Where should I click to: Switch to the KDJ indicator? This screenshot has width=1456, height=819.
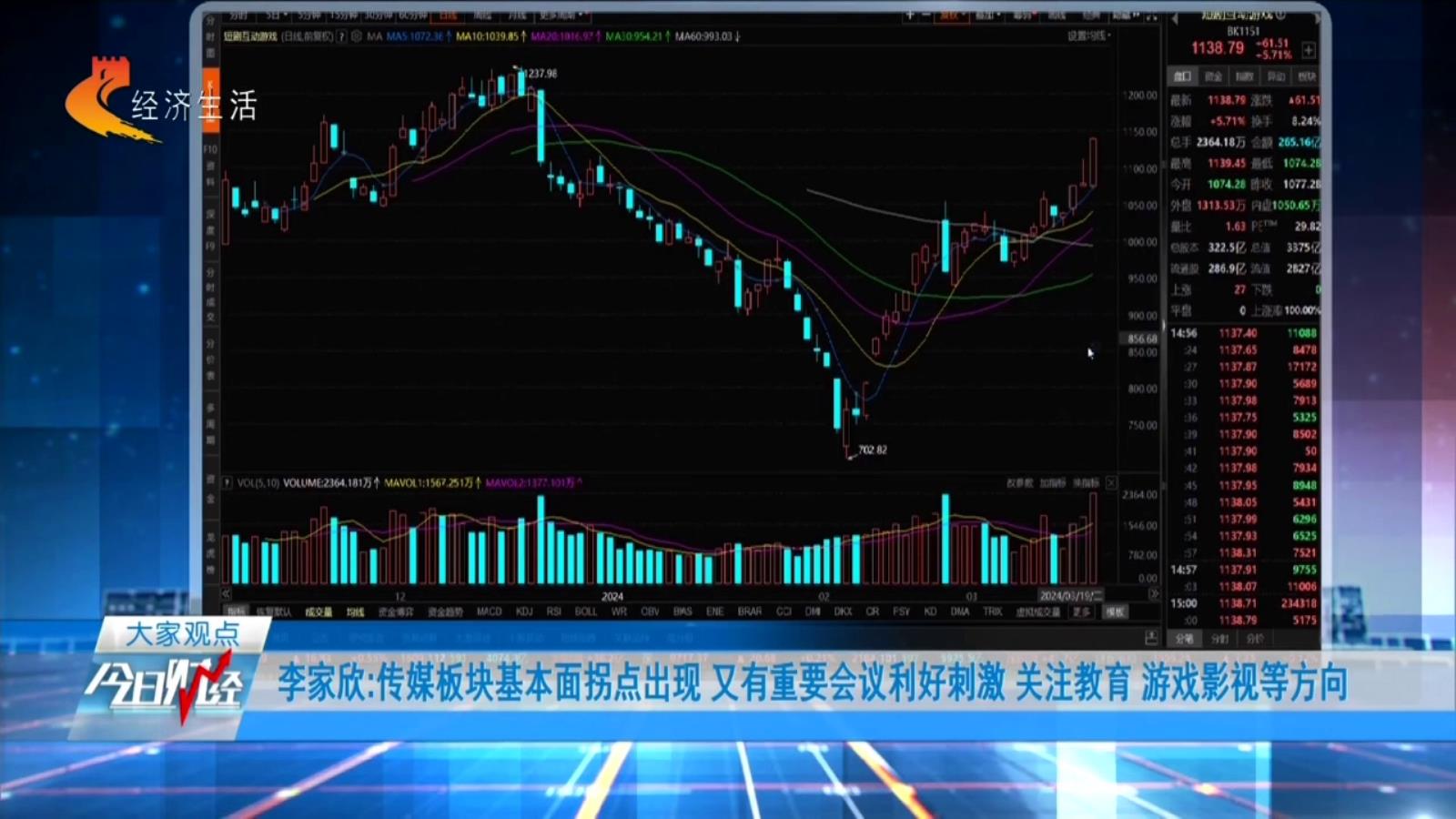click(x=524, y=612)
